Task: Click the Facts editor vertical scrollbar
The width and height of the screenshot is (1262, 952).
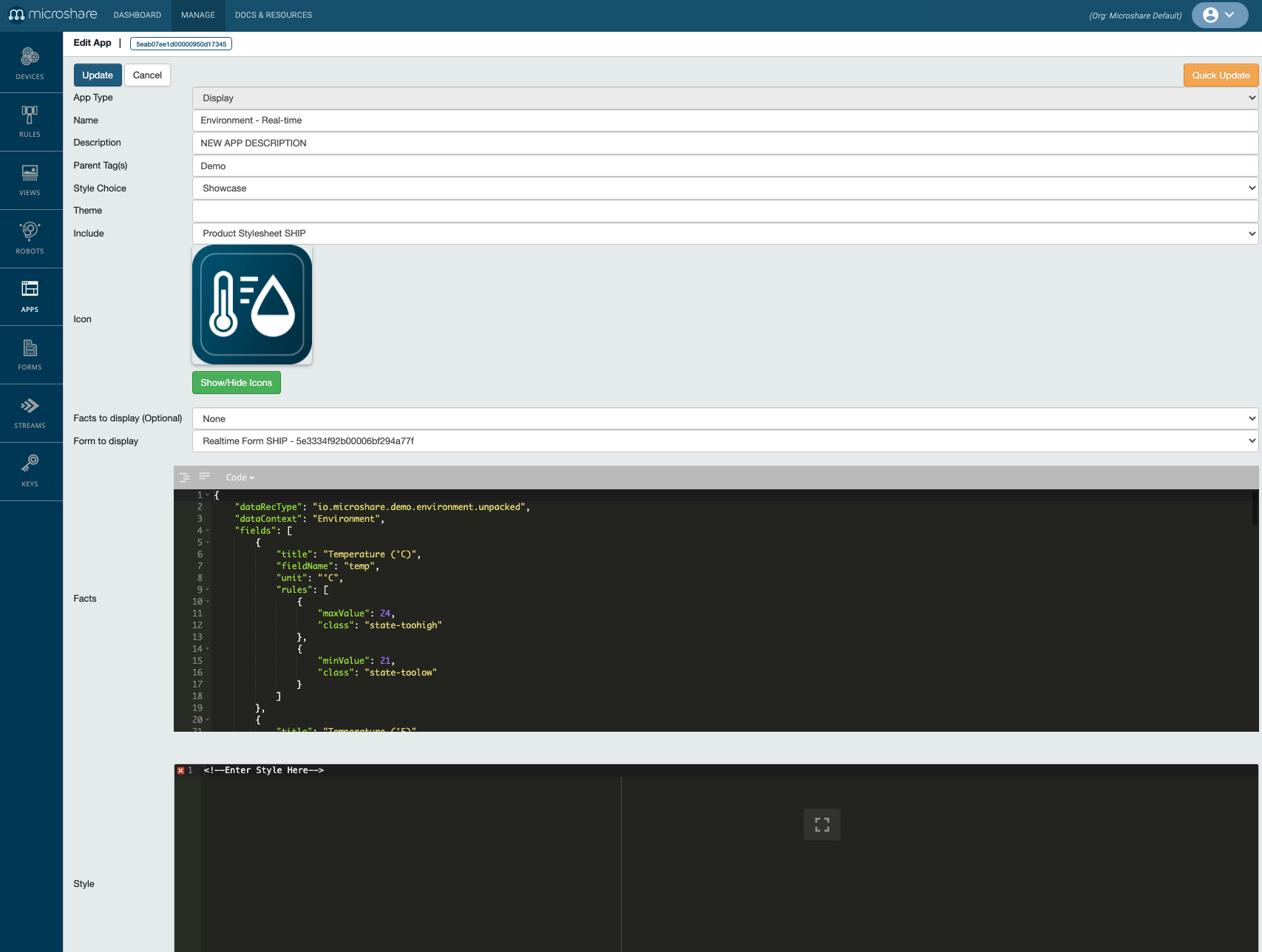Action: (1255, 507)
